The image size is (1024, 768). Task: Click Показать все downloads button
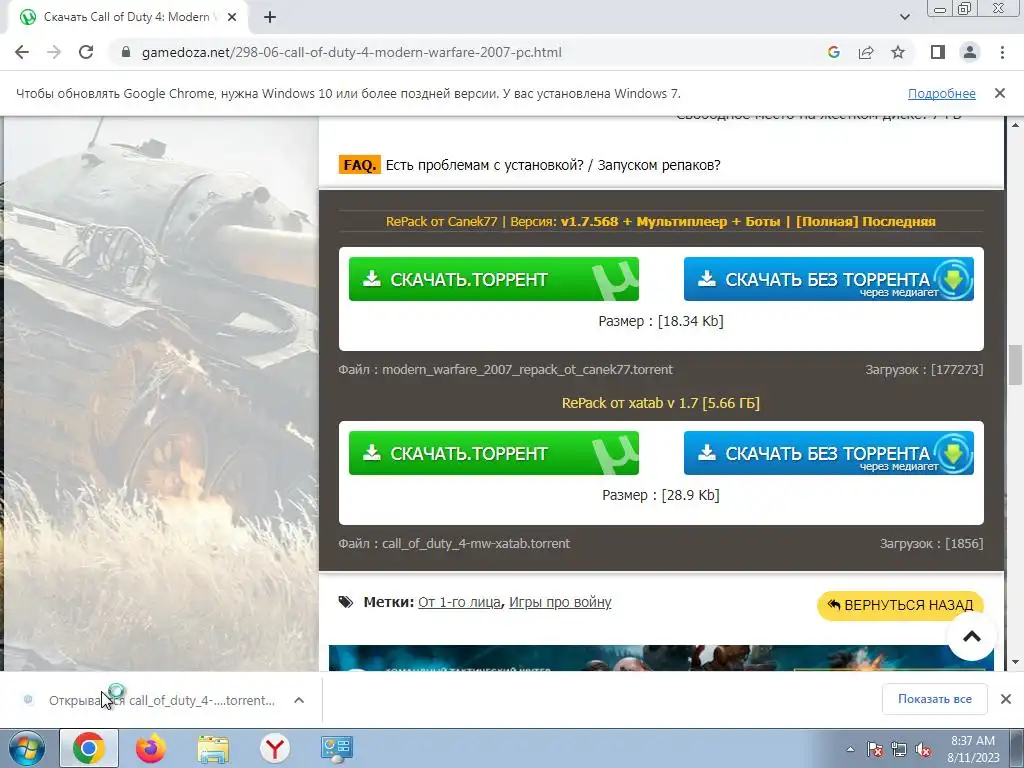coord(935,699)
